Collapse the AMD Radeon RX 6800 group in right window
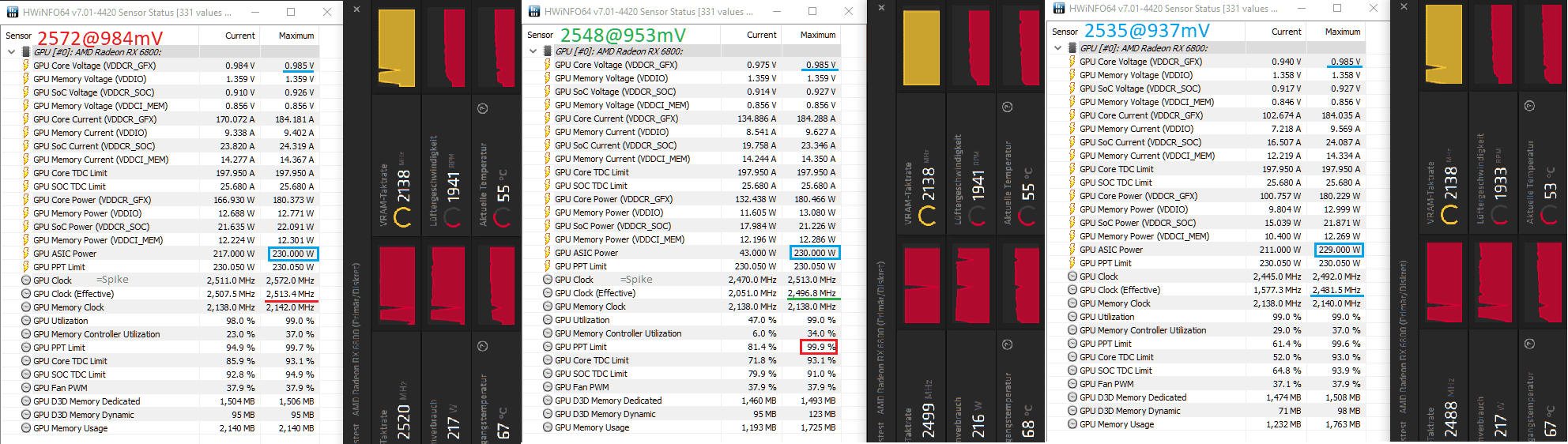This screenshot has width=1568, height=444. [x=1057, y=48]
